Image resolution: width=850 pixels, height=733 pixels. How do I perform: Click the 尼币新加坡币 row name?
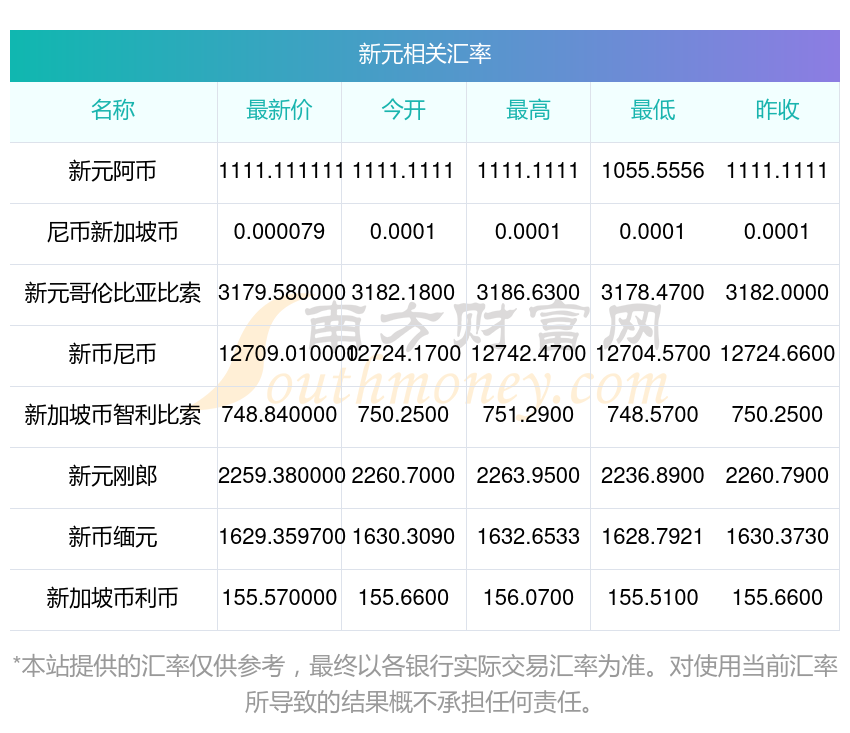[x=113, y=233]
